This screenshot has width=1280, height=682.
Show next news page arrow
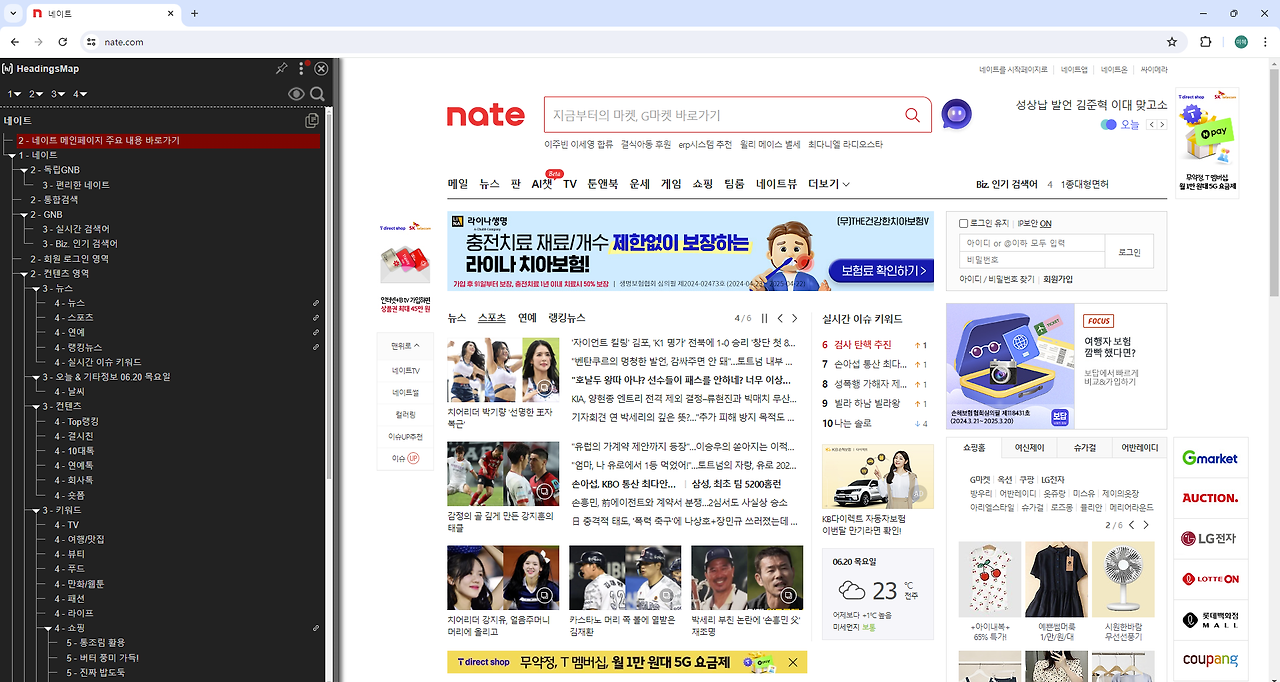pyautogui.click(x=795, y=319)
